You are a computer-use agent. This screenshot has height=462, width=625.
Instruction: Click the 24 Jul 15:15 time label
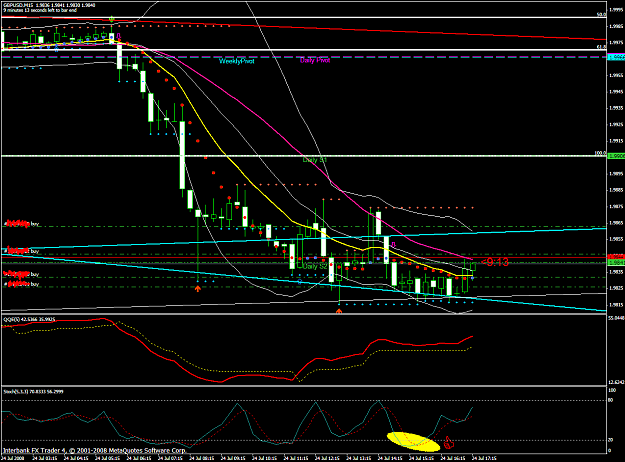point(422,458)
